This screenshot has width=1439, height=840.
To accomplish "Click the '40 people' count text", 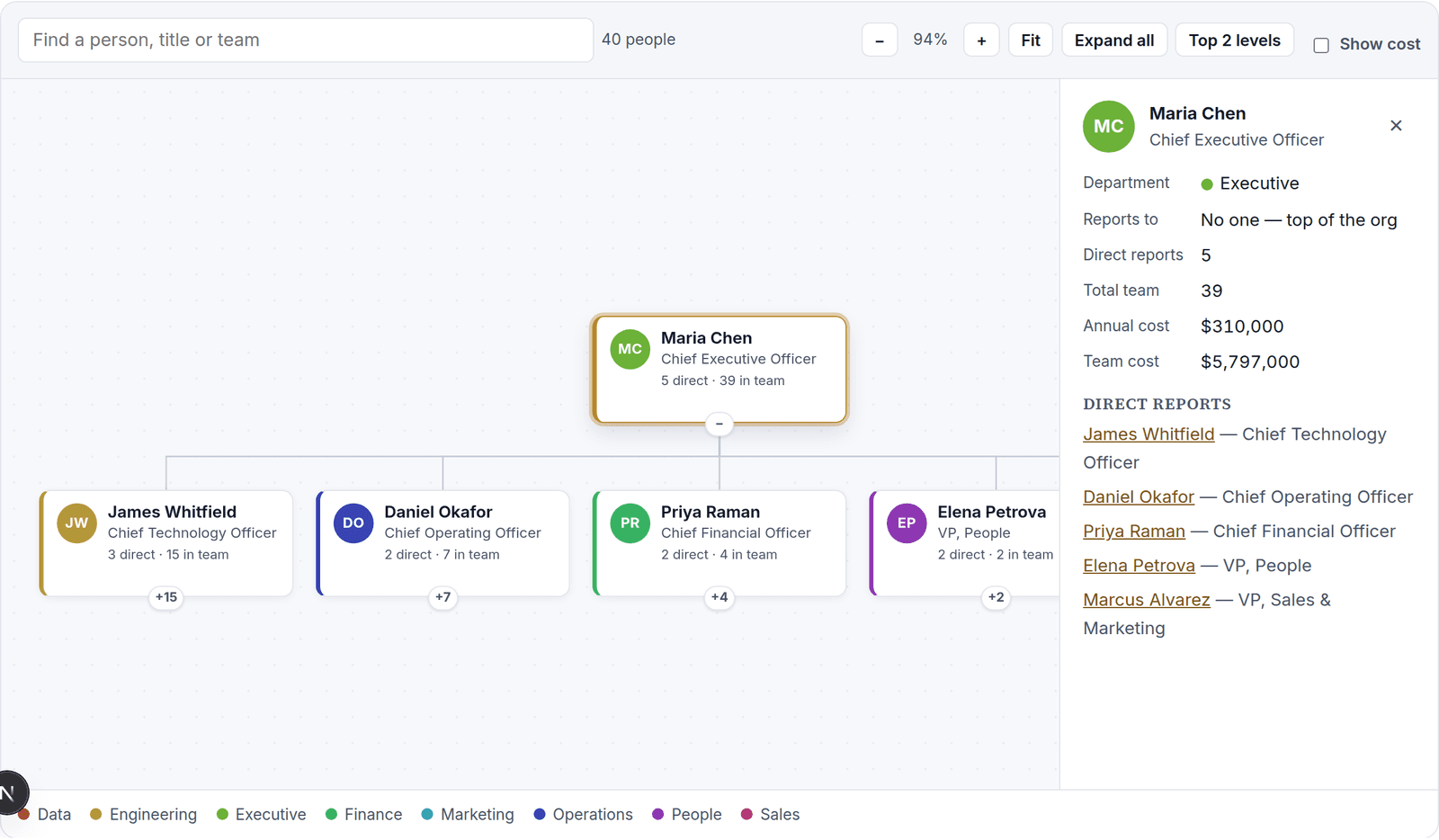I will (639, 40).
